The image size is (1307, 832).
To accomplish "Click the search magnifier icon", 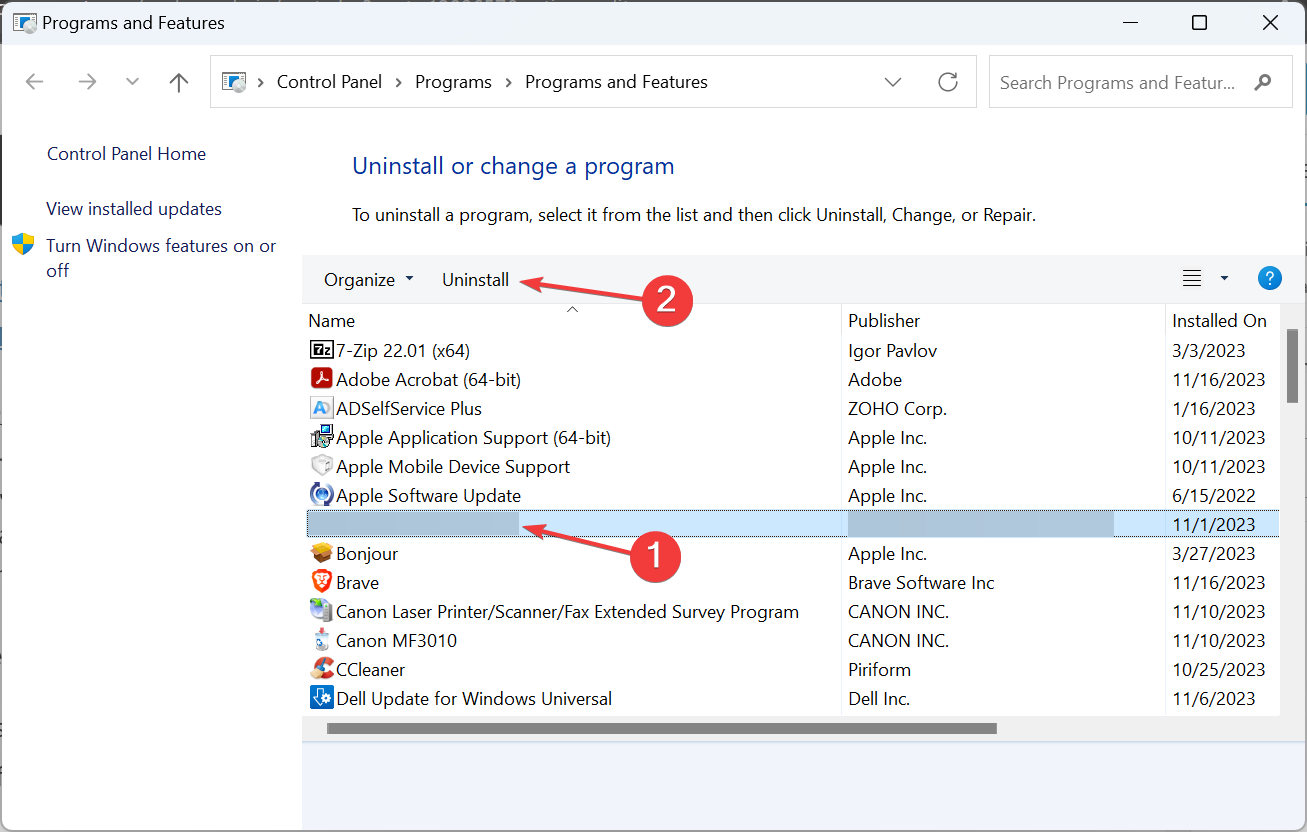I will tap(1263, 82).
